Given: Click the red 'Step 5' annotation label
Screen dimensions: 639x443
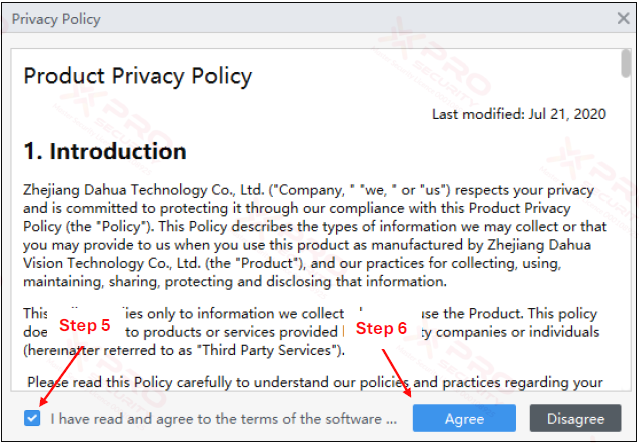Looking at the screenshot, I should click(85, 325).
